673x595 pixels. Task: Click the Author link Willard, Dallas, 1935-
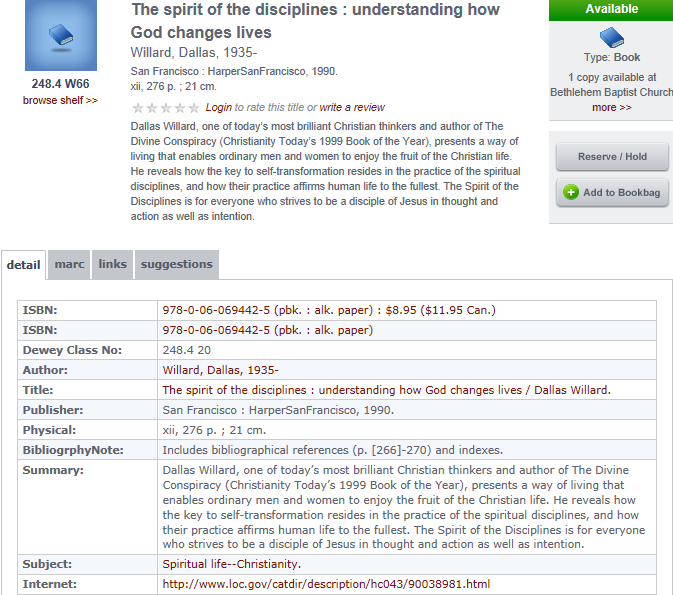tap(220, 370)
